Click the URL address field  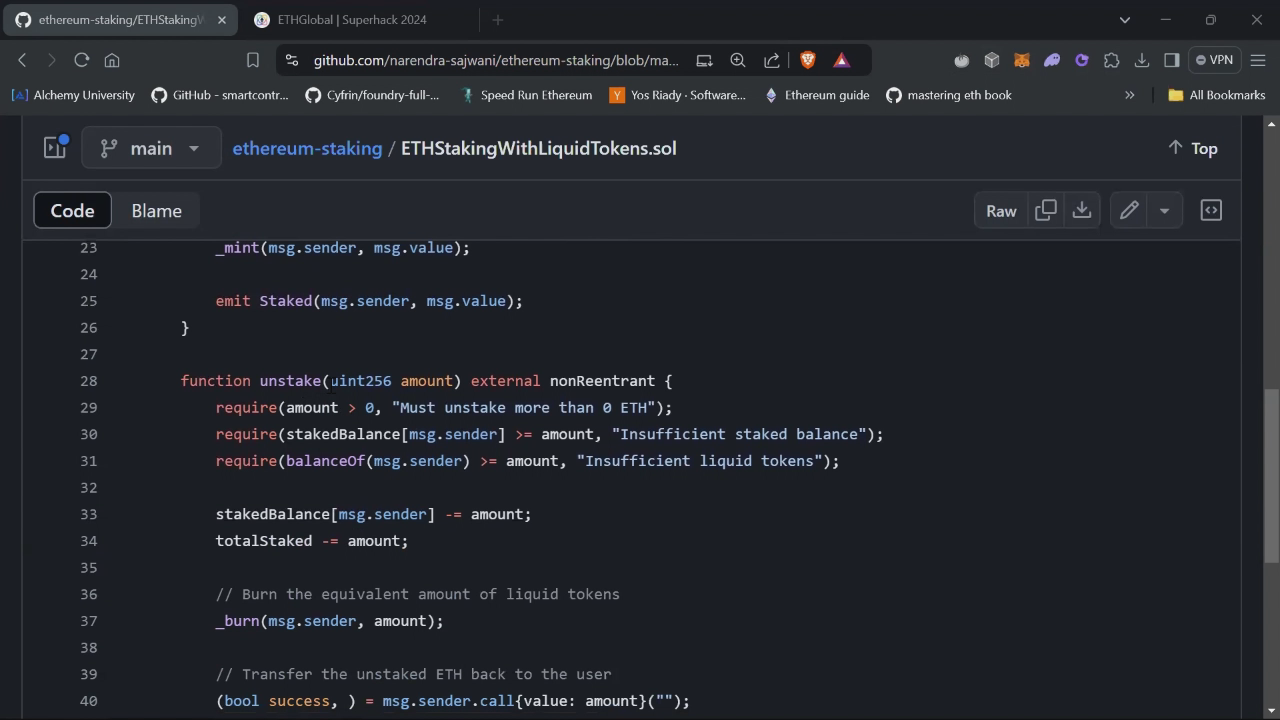[496, 60]
